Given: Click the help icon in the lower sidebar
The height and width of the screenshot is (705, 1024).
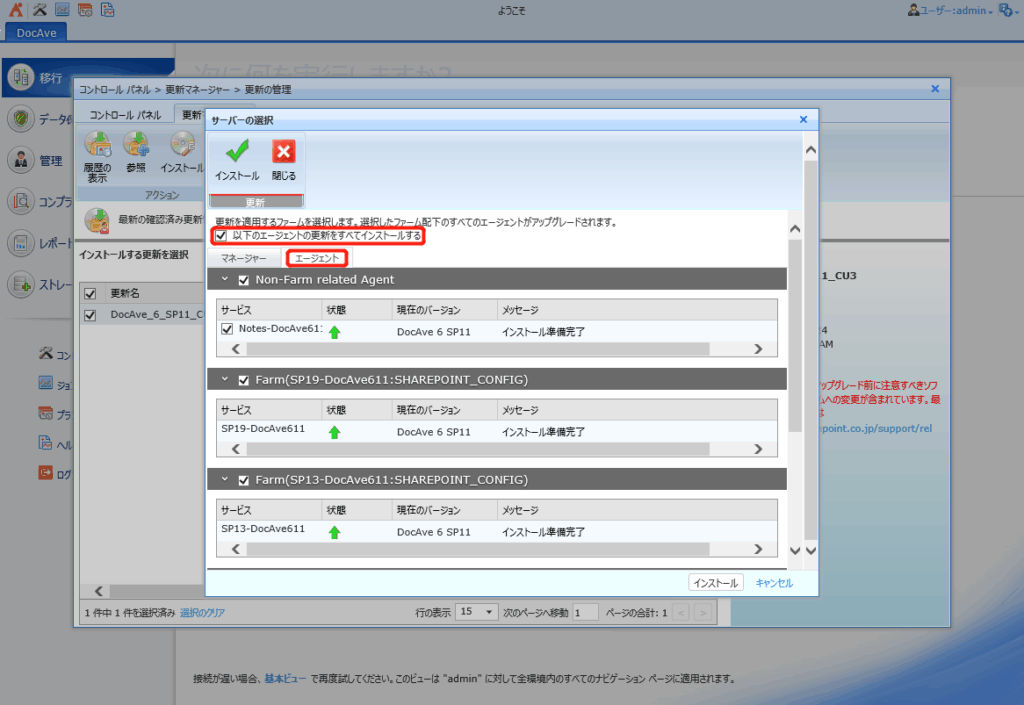Looking at the screenshot, I should (46, 443).
